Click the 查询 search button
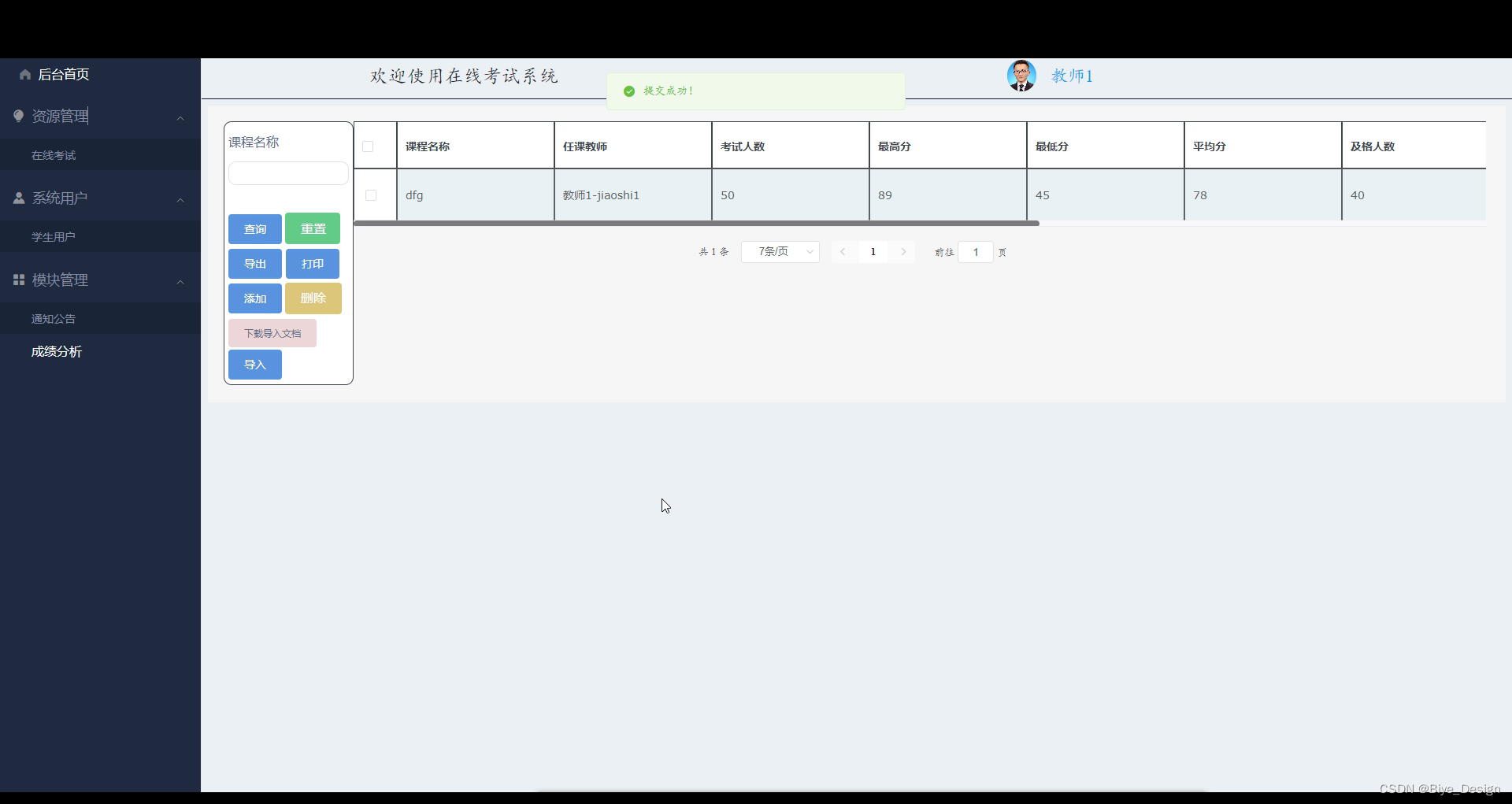 255,229
